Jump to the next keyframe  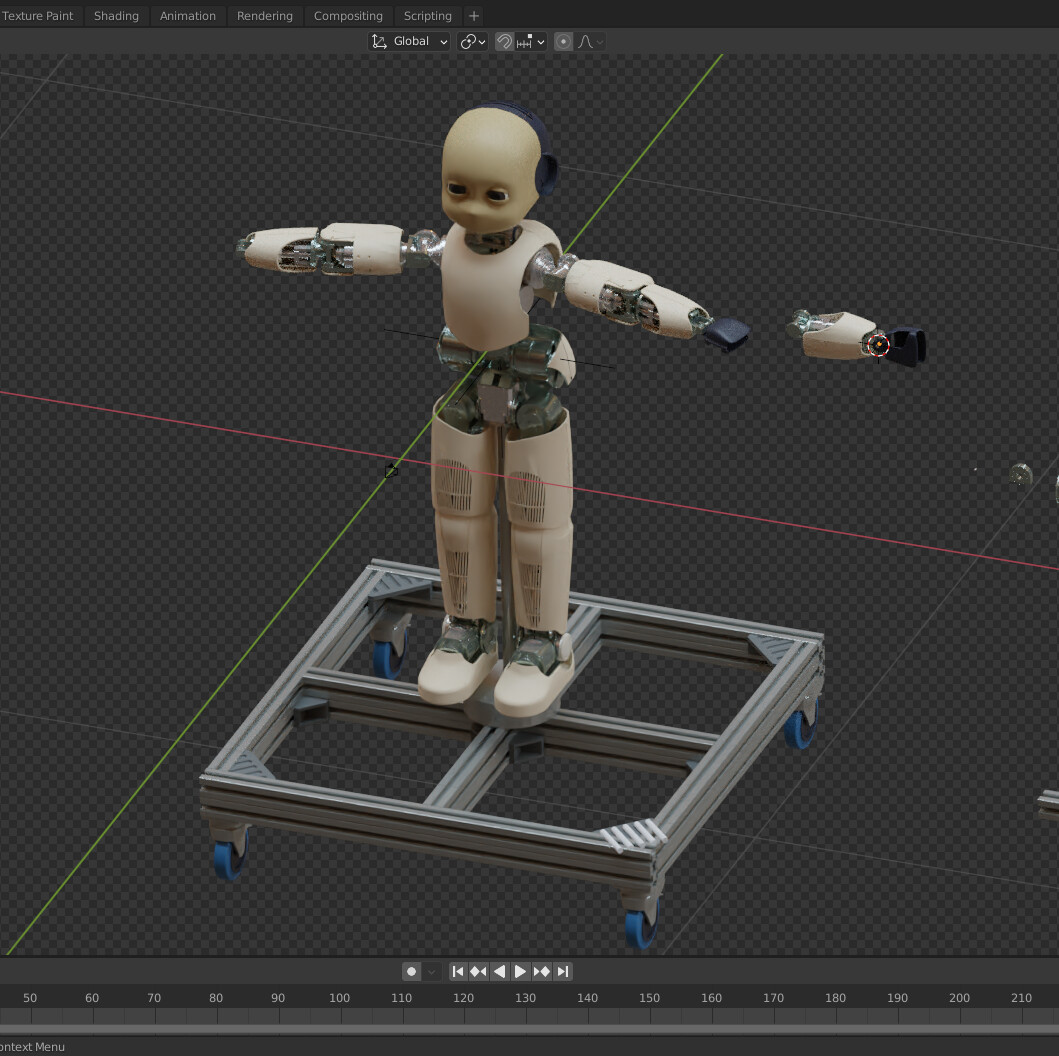point(542,971)
